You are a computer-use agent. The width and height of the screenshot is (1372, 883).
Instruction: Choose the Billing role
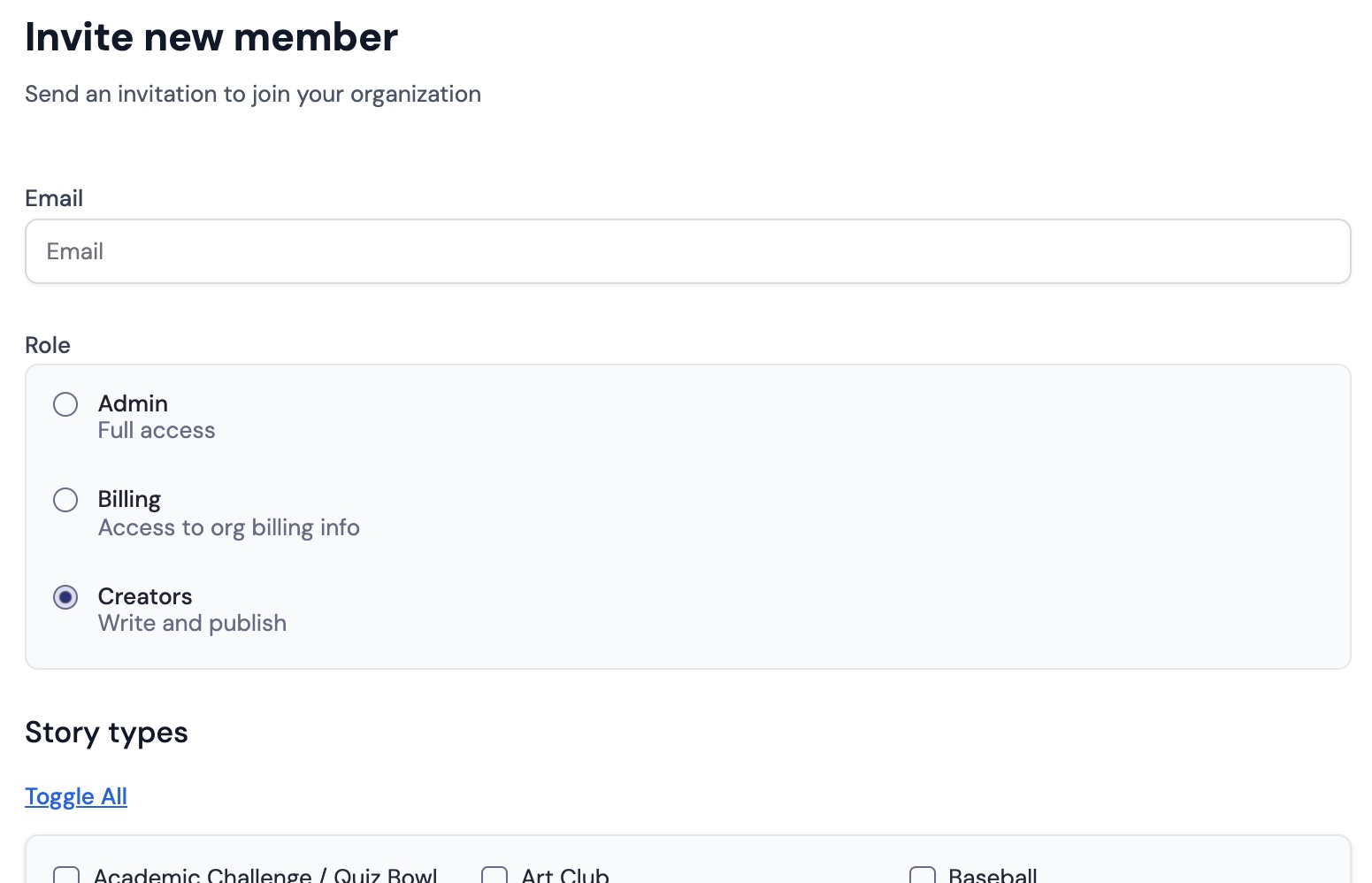pos(65,500)
